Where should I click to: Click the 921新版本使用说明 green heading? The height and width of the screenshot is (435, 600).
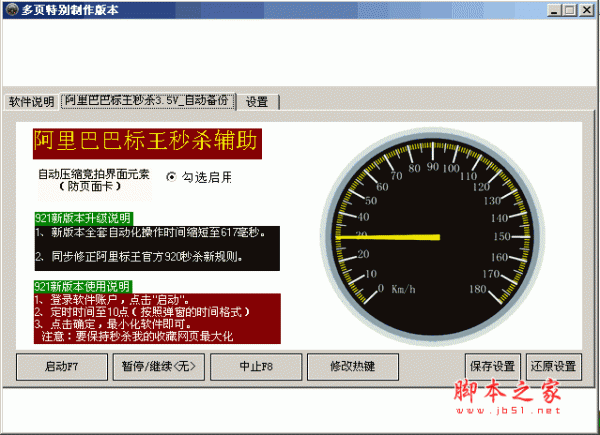click(83, 287)
